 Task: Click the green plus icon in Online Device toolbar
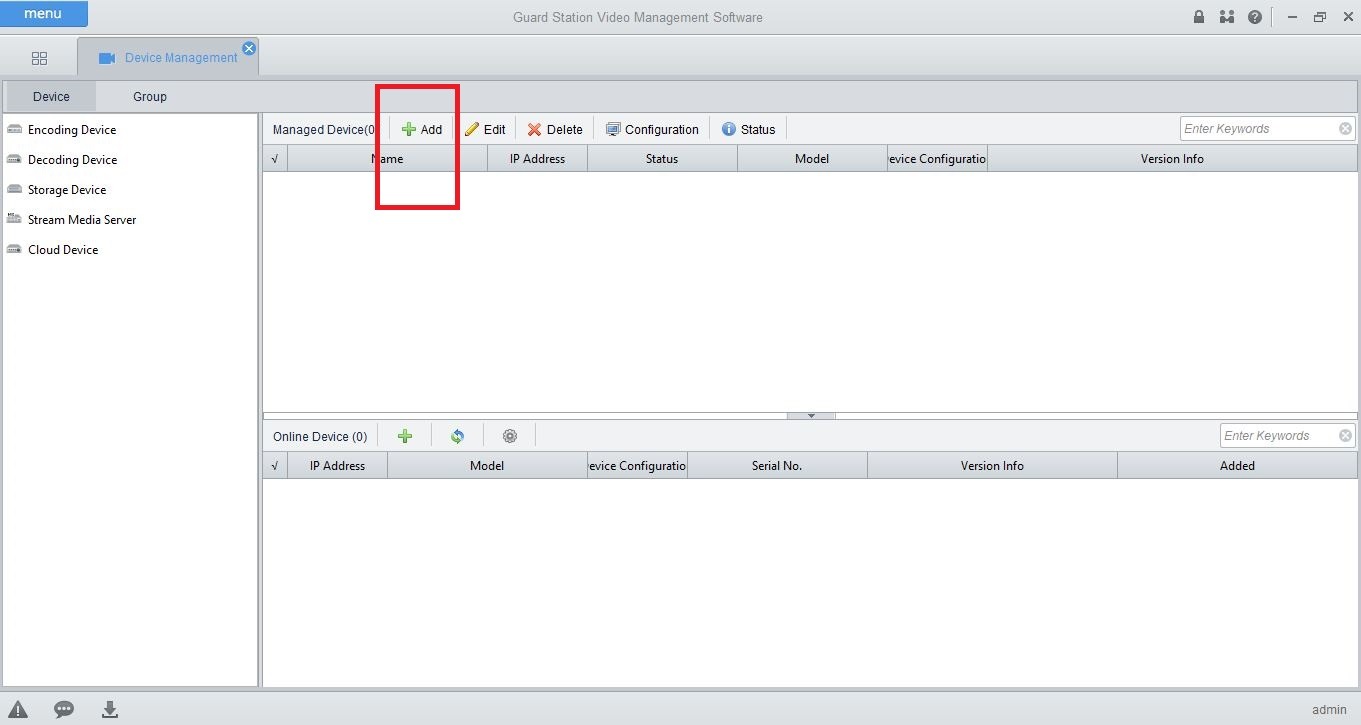tap(405, 436)
